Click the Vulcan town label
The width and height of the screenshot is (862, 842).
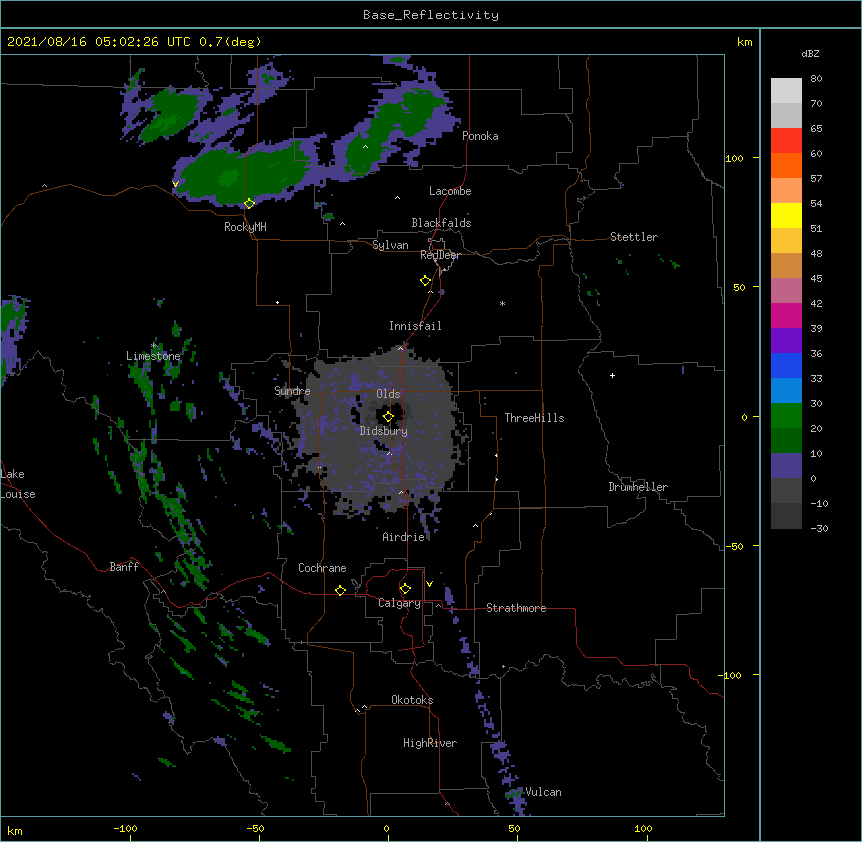click(543, 792)
